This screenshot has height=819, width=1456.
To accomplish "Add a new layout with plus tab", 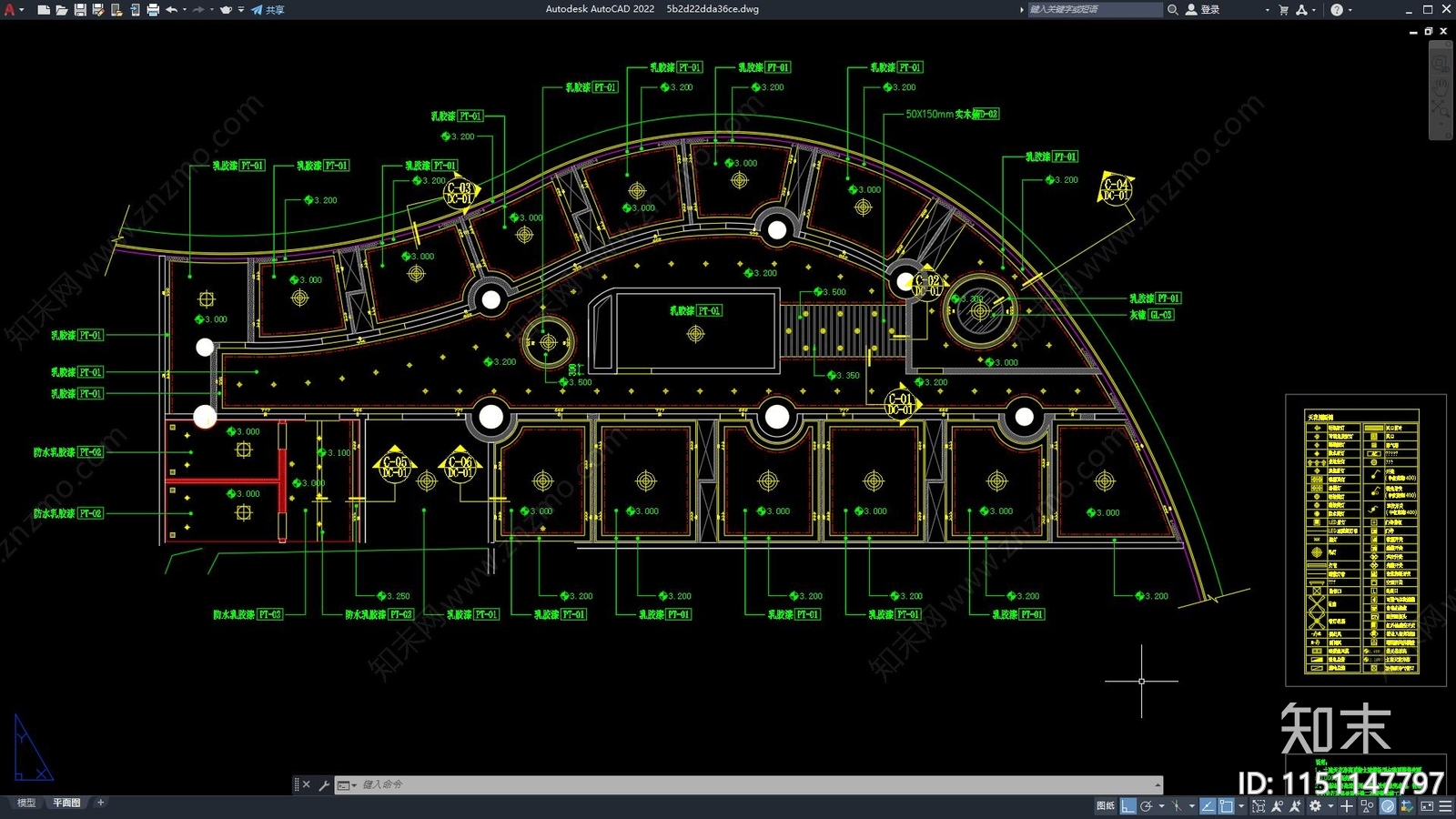I will pos(101,803).
